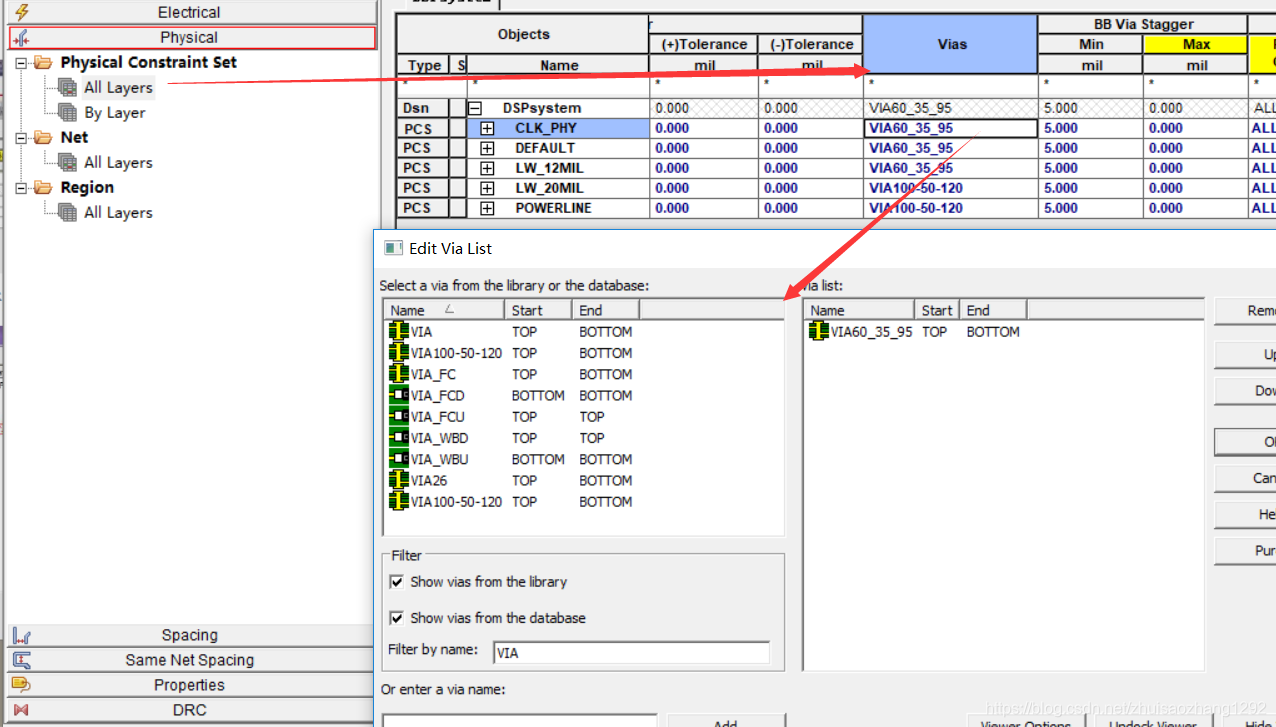The width and height of the screenshot is (1276, 727).
Task: Toggle Show vias from the database
Action: point(397,618)
